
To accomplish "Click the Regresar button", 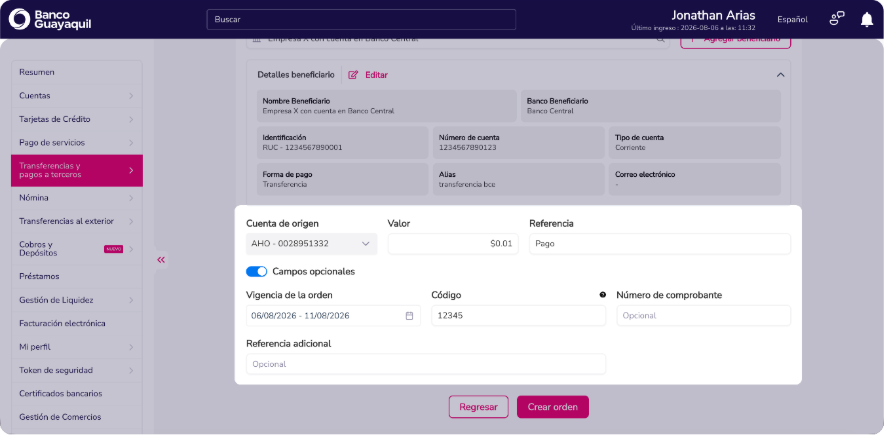I will tap(479, 407).
